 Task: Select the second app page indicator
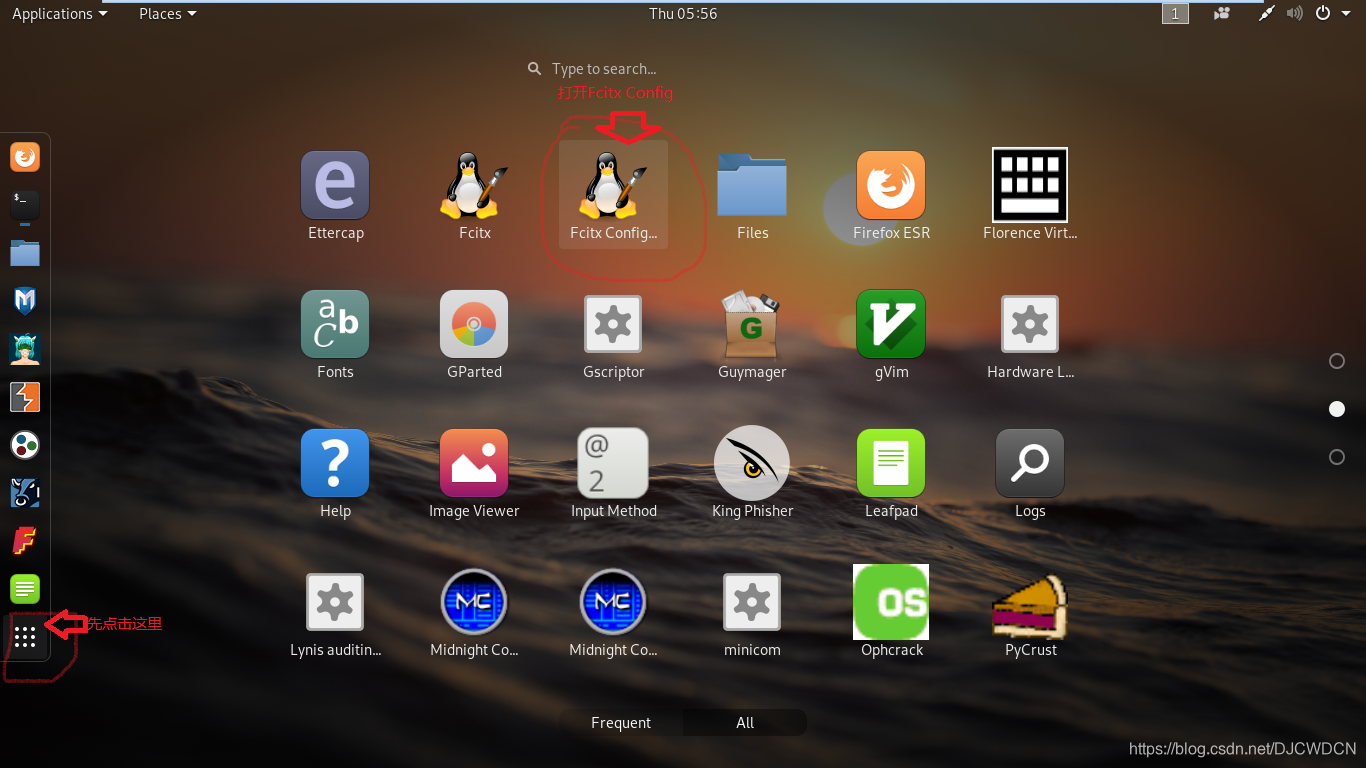click(x=1337, y=409)
